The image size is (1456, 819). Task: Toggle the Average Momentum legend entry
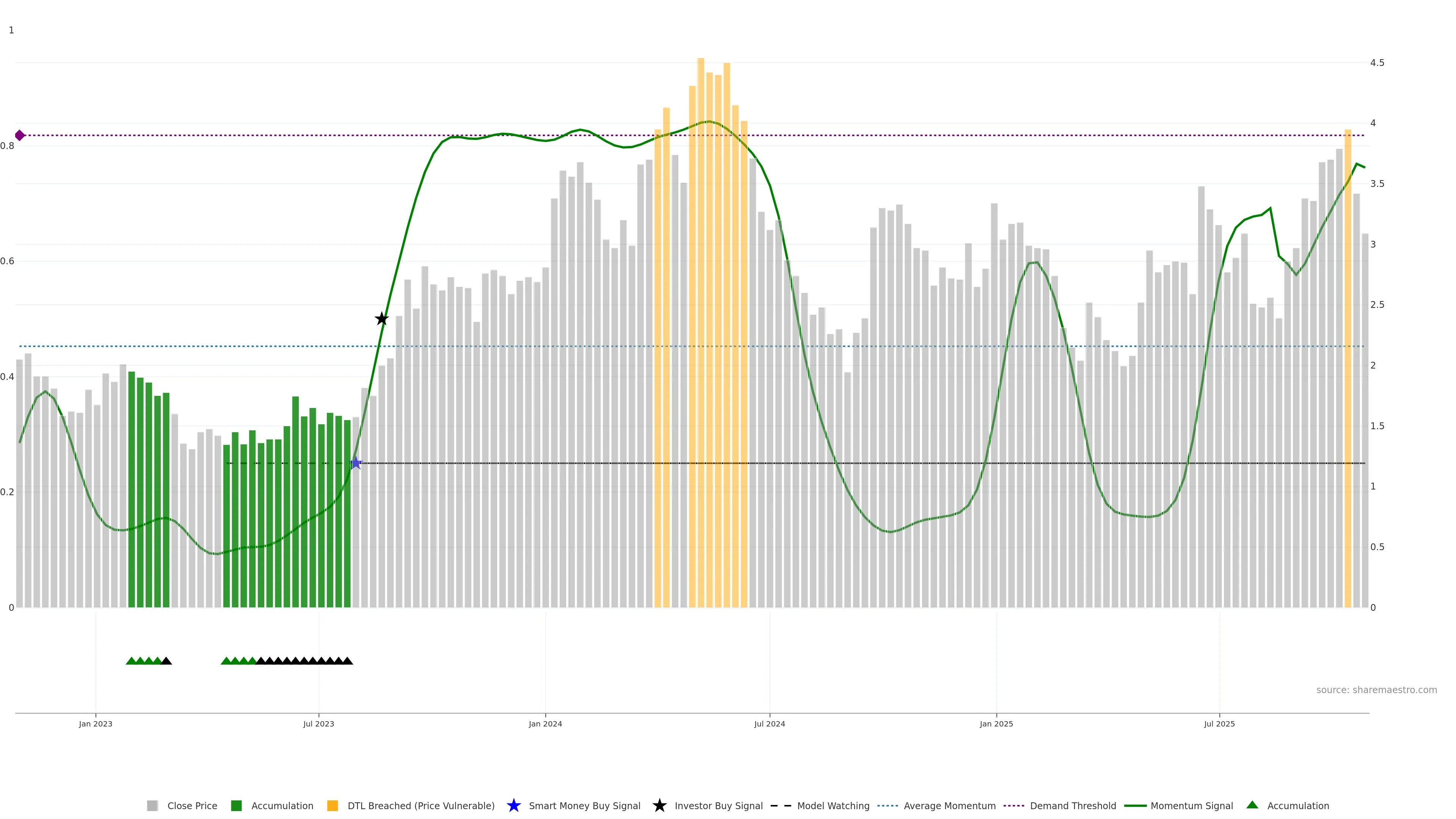[x=949, y=806]
